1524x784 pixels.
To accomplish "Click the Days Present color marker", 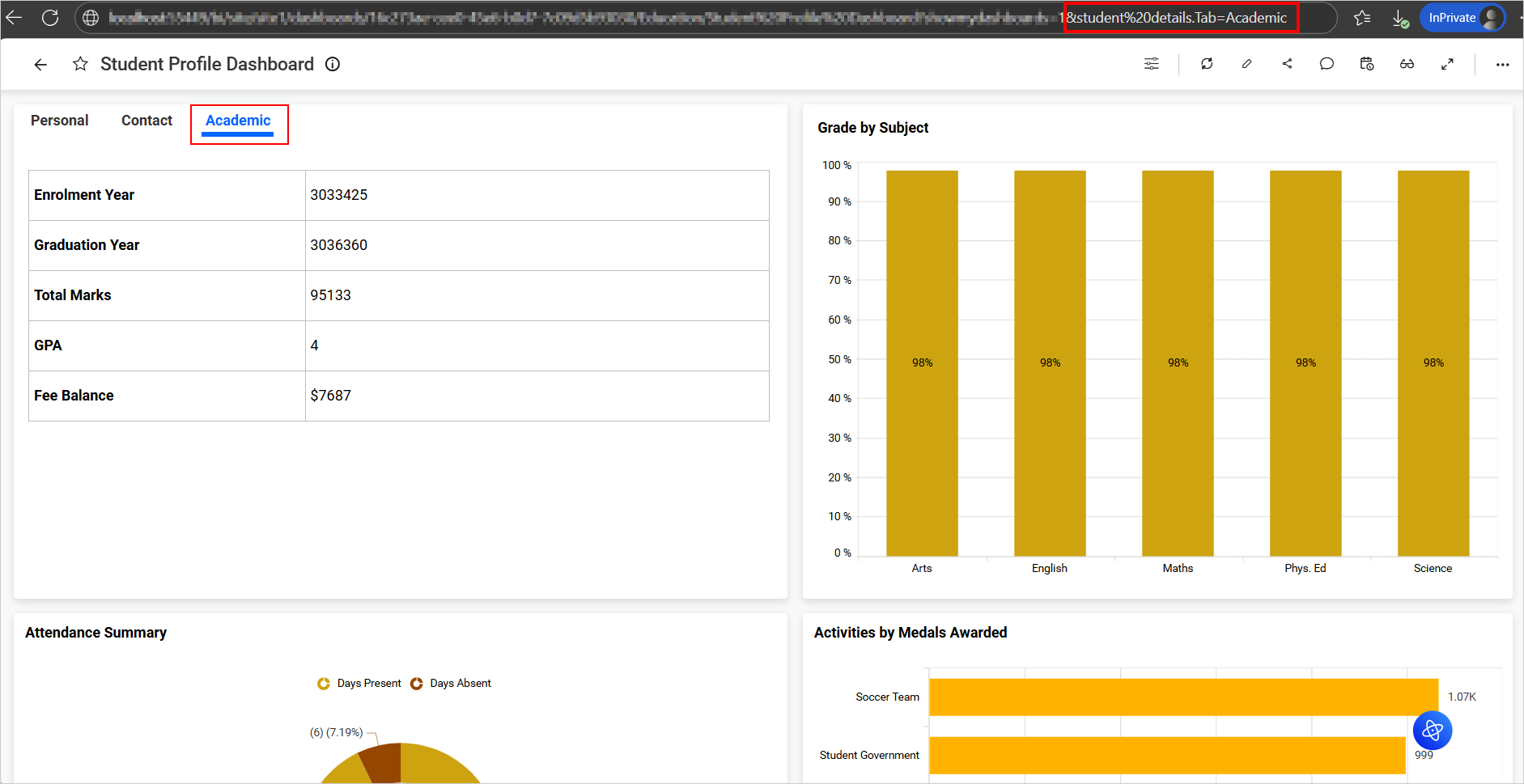I will (x=324, y=683).
